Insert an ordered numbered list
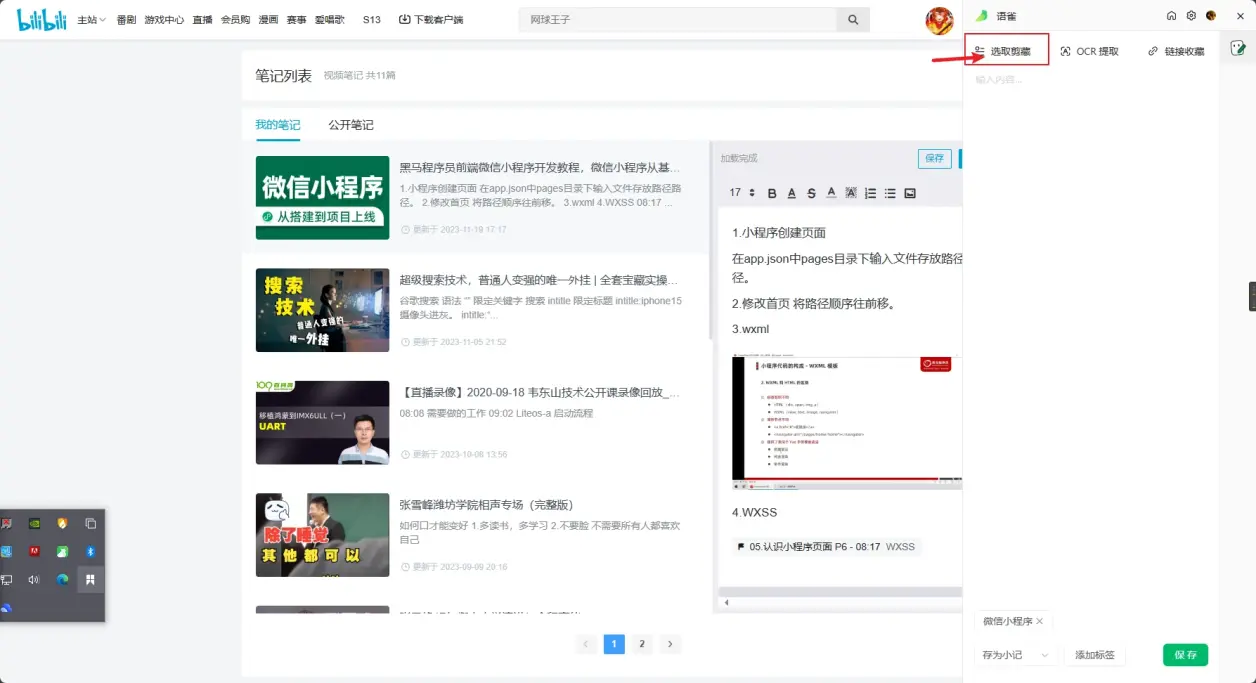The height and width of the screenshot is (683, 1256). click(870, 193)
